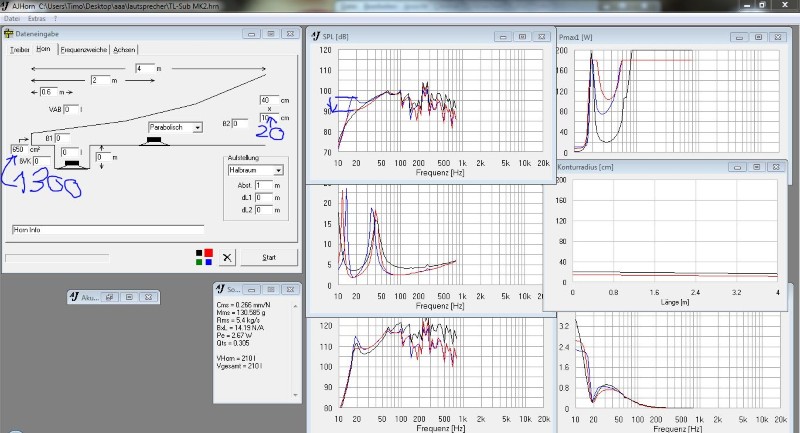This screenshot has height=433, width=800.
Task: Click the 650 cm² throat area field
Action: 24,149
